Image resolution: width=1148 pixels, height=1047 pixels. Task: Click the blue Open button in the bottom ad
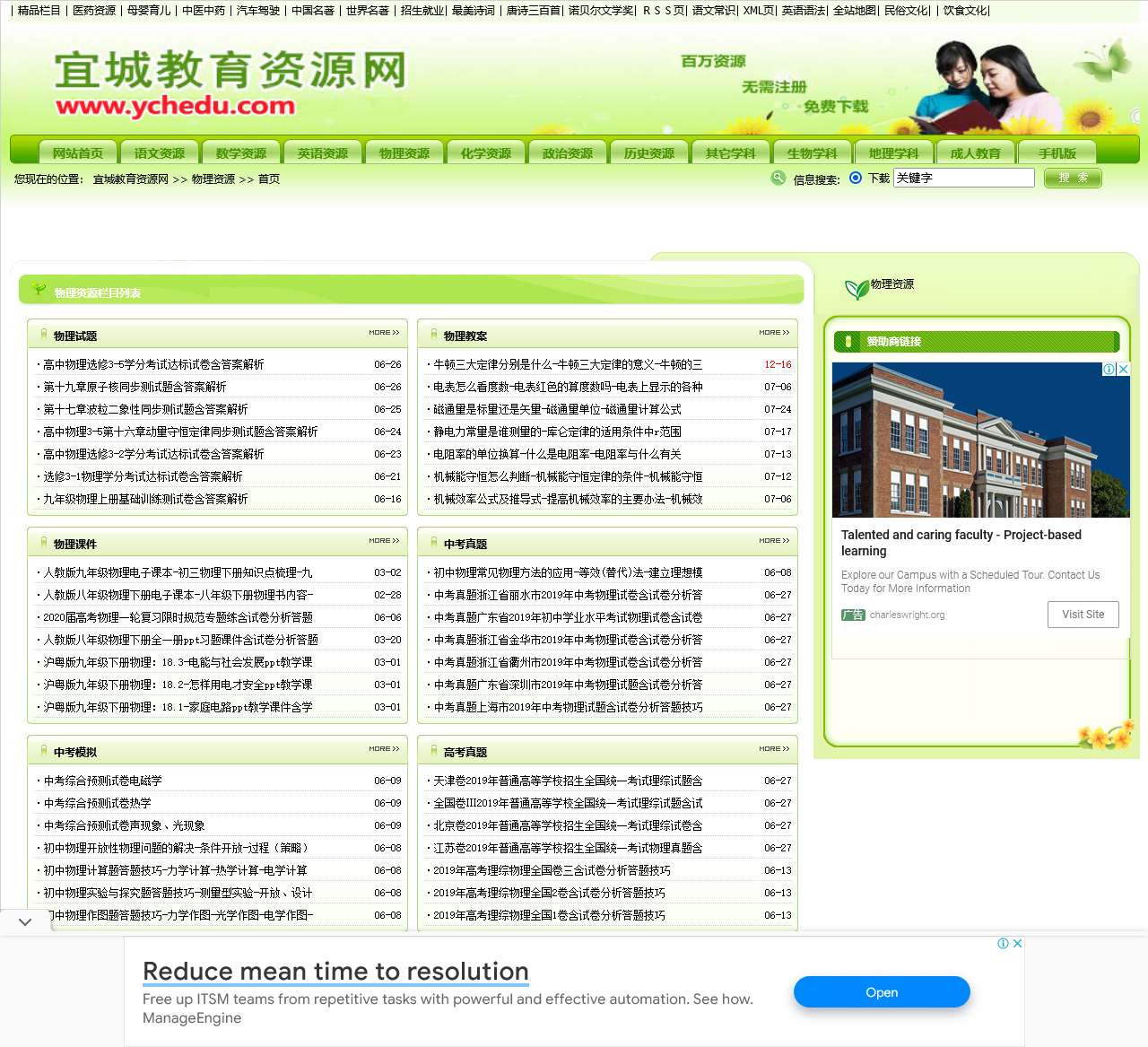tap(882, 992)
